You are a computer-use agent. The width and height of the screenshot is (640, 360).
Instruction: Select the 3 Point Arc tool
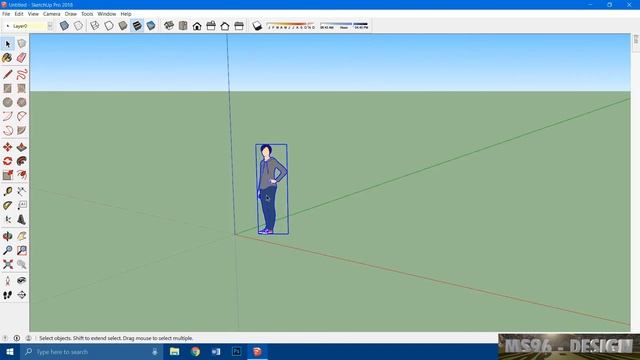coord(7,131)
